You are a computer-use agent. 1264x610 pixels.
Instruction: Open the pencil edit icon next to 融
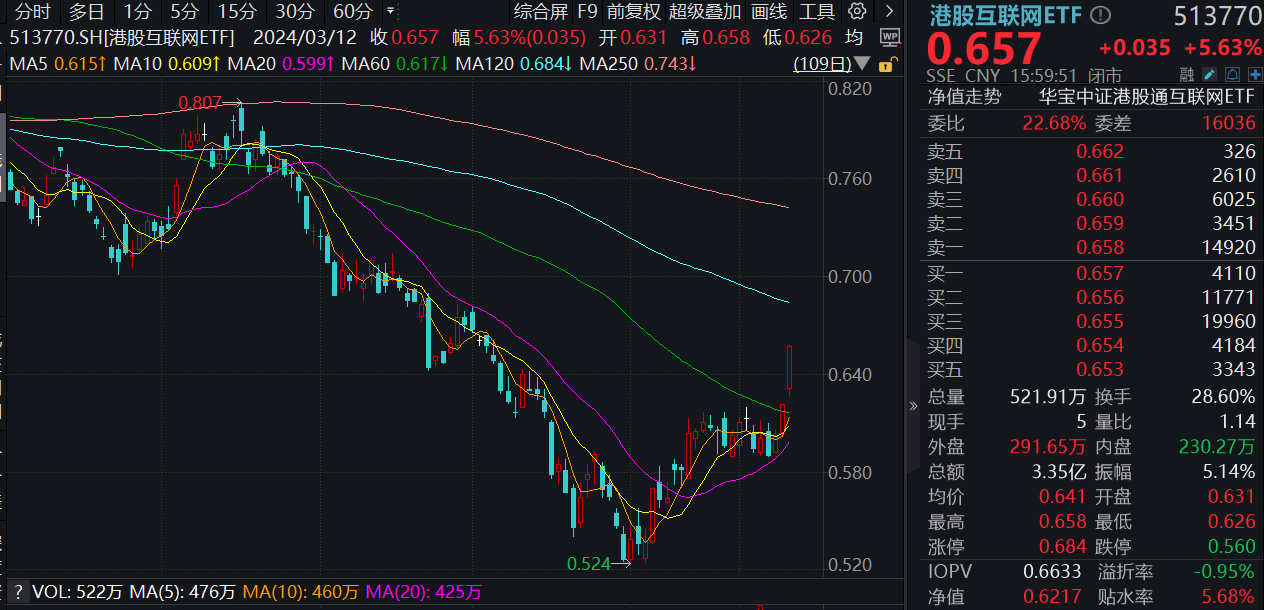coord(1208,72)
